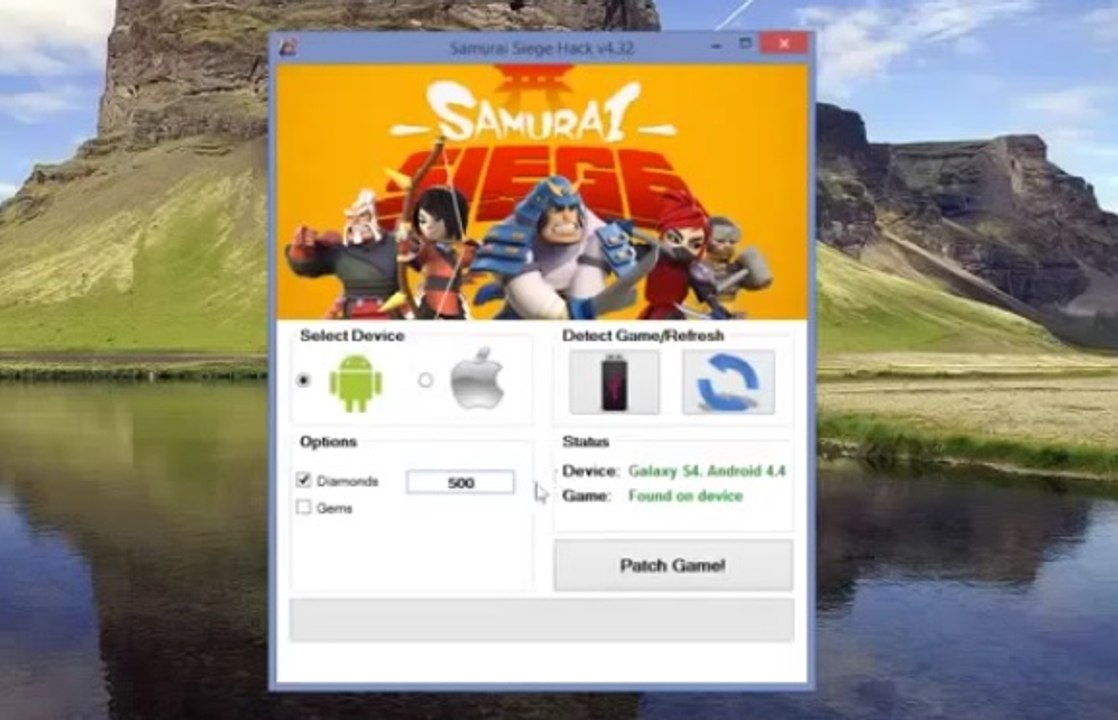Minimize the Samurai Siege Hack window

(x=717, y=46)
